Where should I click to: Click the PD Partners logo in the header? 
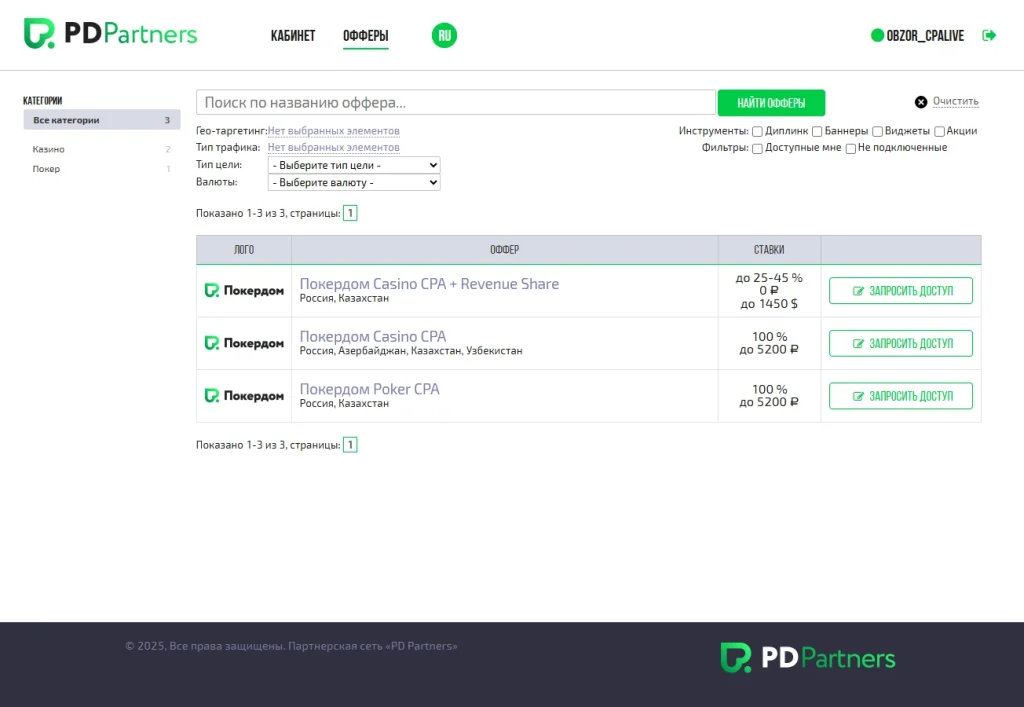click(x=110, y=34)
